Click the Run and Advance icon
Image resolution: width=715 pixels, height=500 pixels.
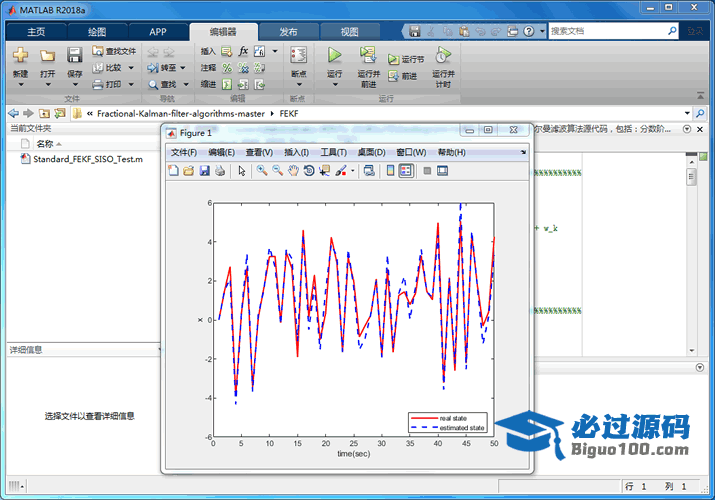click(x=368, y=55)
